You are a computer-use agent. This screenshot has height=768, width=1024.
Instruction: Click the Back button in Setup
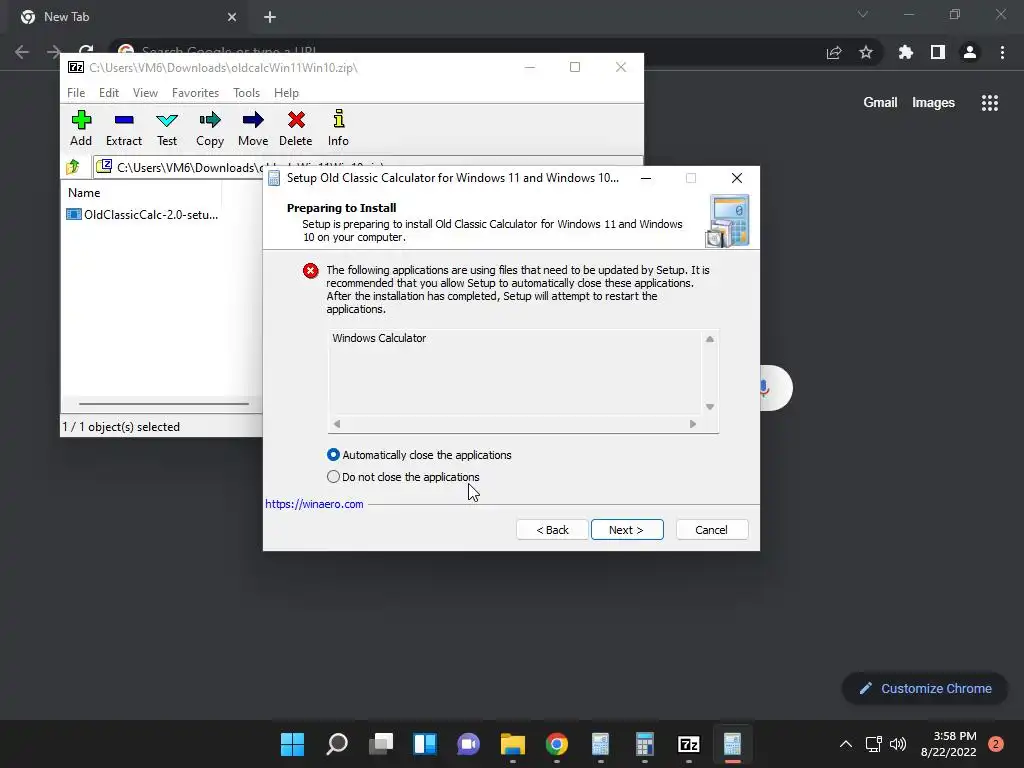coord(552,530)
